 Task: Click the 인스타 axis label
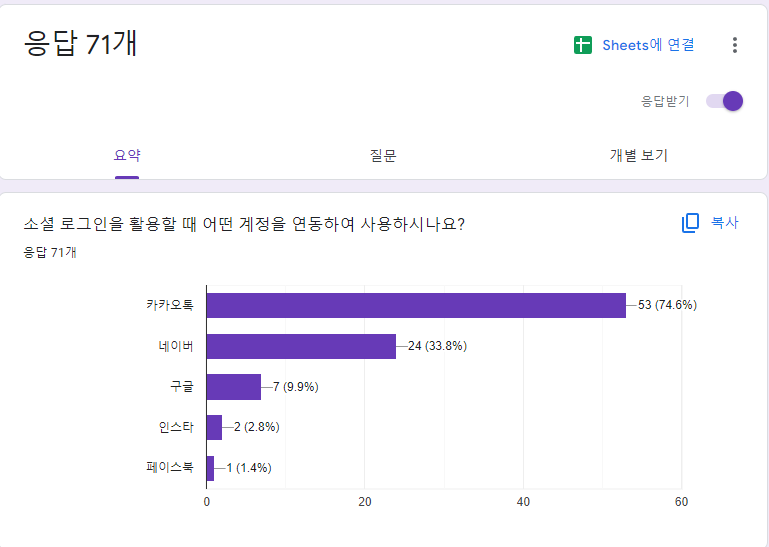[x=176, y=427]
